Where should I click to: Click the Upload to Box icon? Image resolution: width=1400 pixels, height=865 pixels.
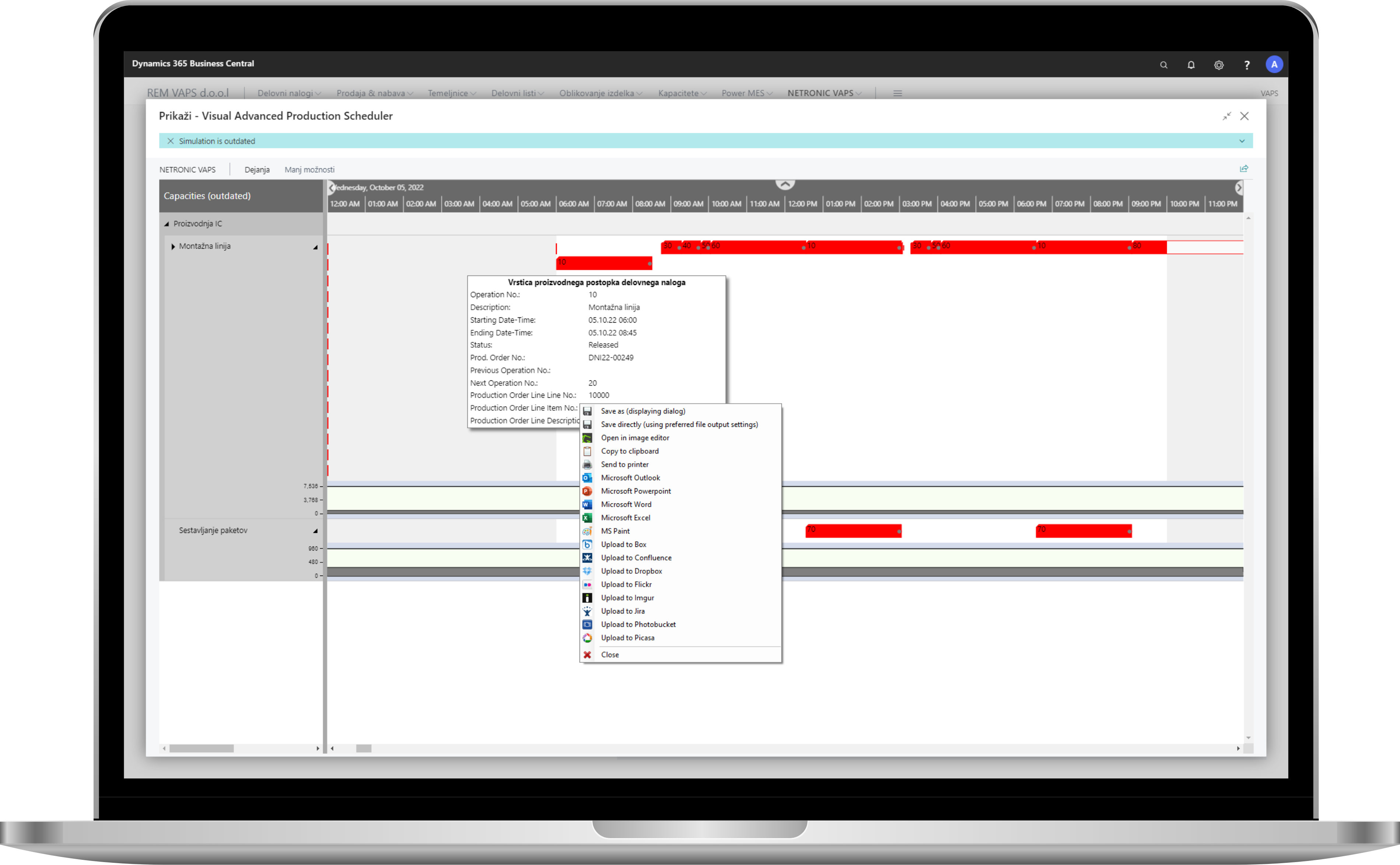[587, 545]
